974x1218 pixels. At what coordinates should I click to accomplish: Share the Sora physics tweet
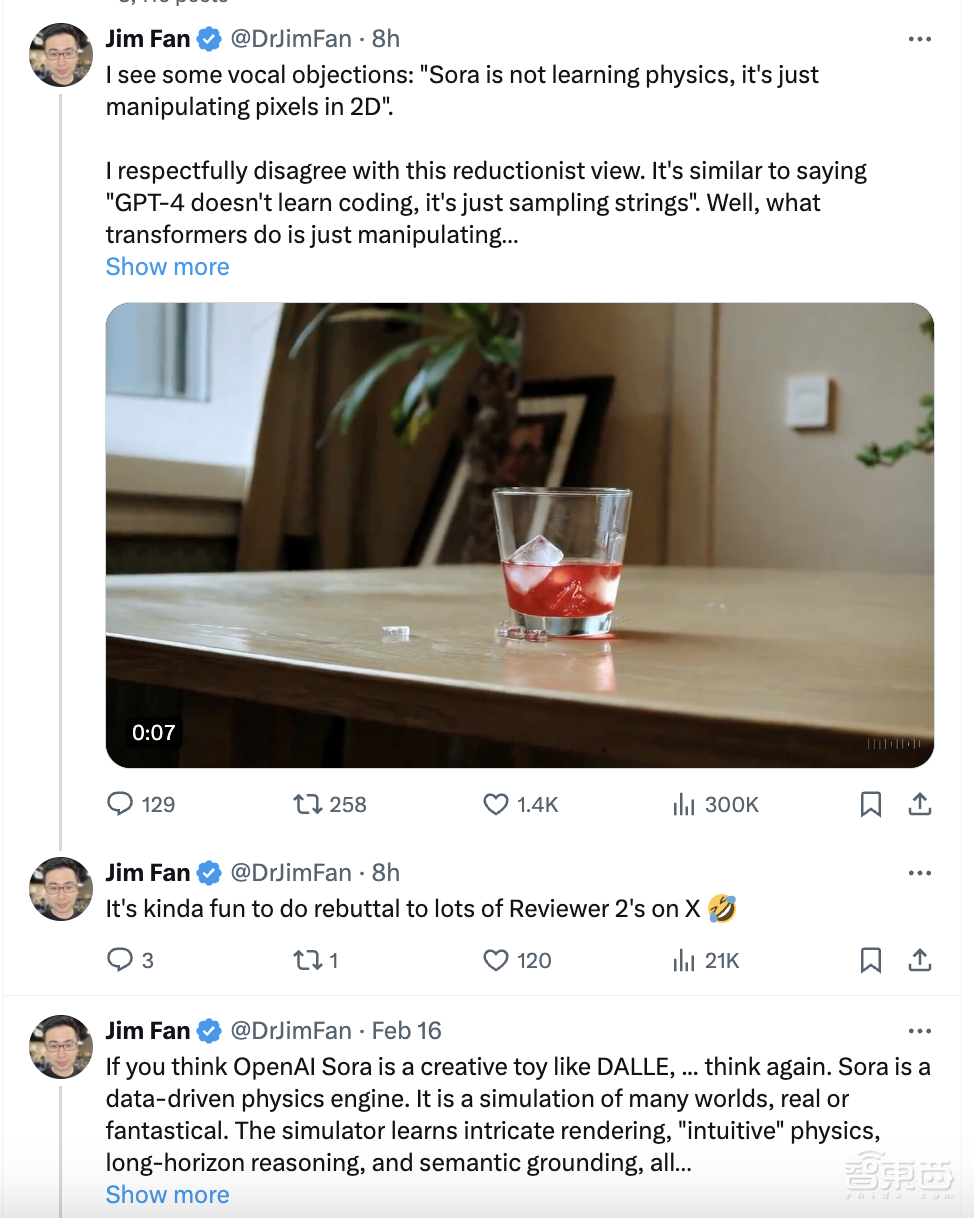pyautogui.click(x=920, y=804)
